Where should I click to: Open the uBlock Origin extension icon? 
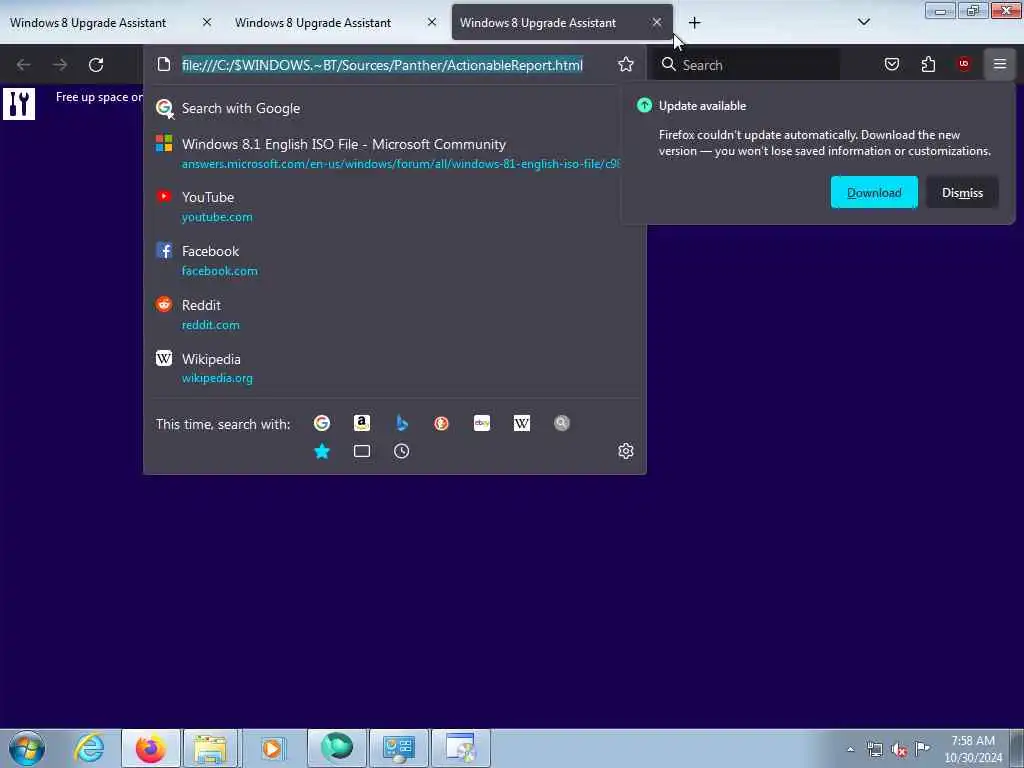[964, 64]
